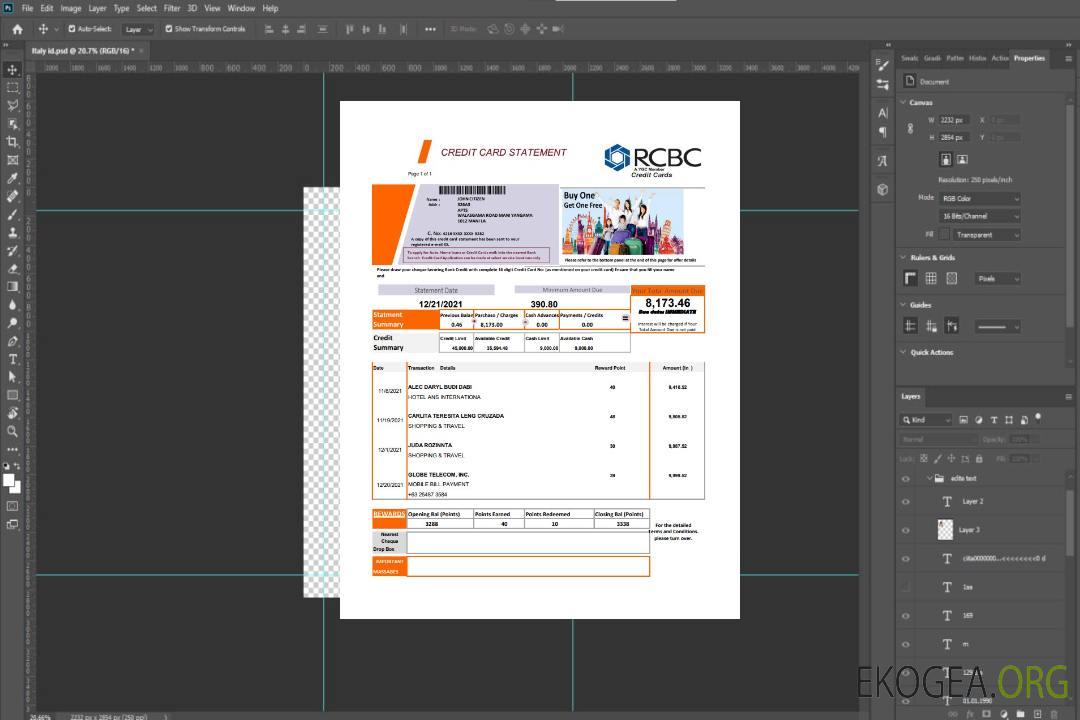Select the Rectangular Marquee tool

click(12, 88)
